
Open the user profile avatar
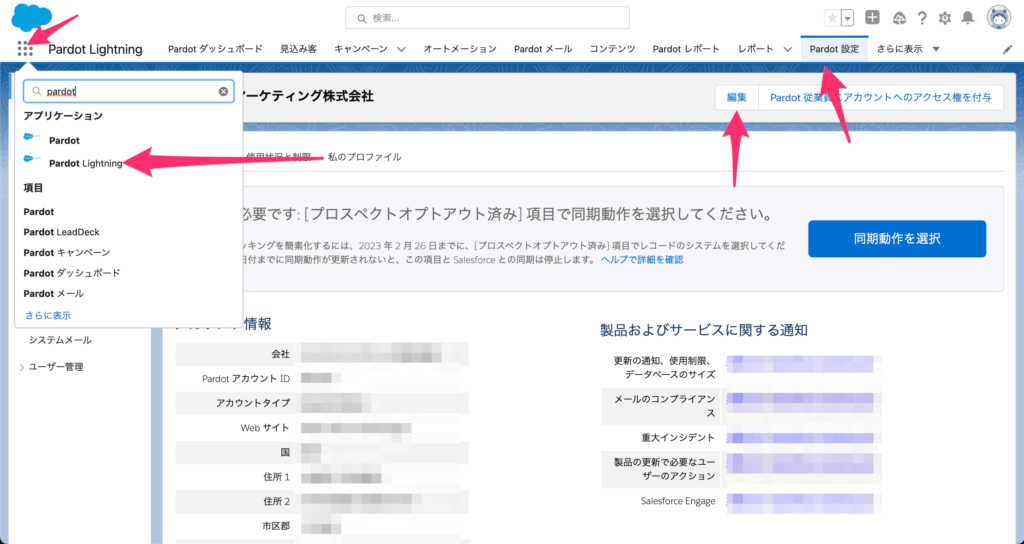pos(999,18)
